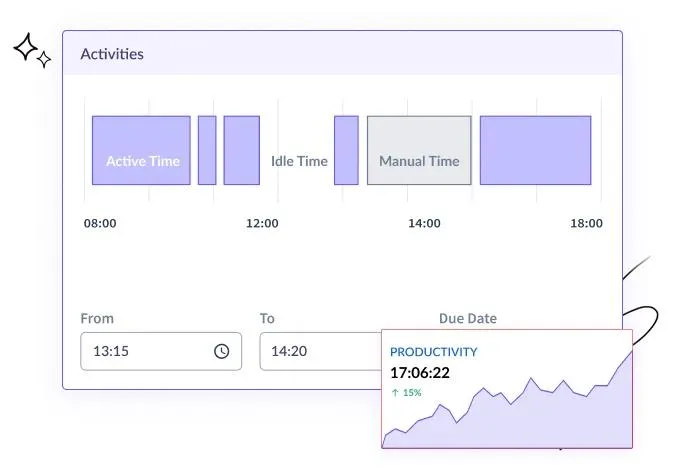The width and height of the screenshot is (677, 467).
Task: Click the 08:00 timeline label
Action: (x=100, y=223)
